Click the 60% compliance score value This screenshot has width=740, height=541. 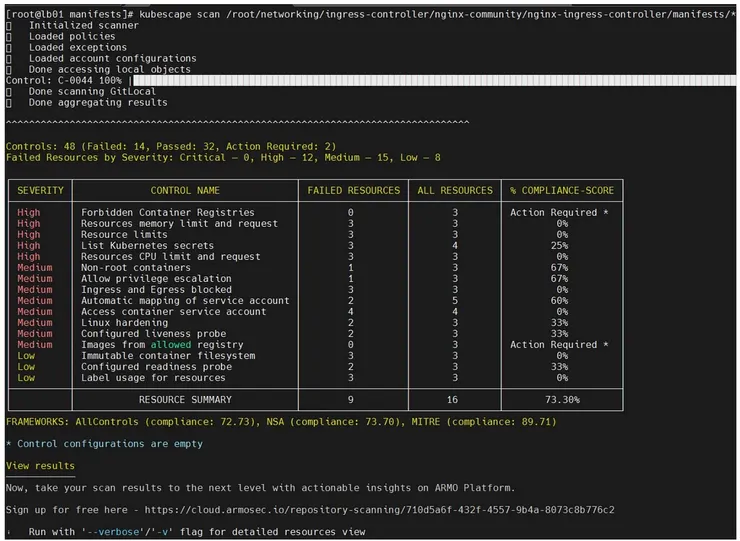click(x=559, y=301)
